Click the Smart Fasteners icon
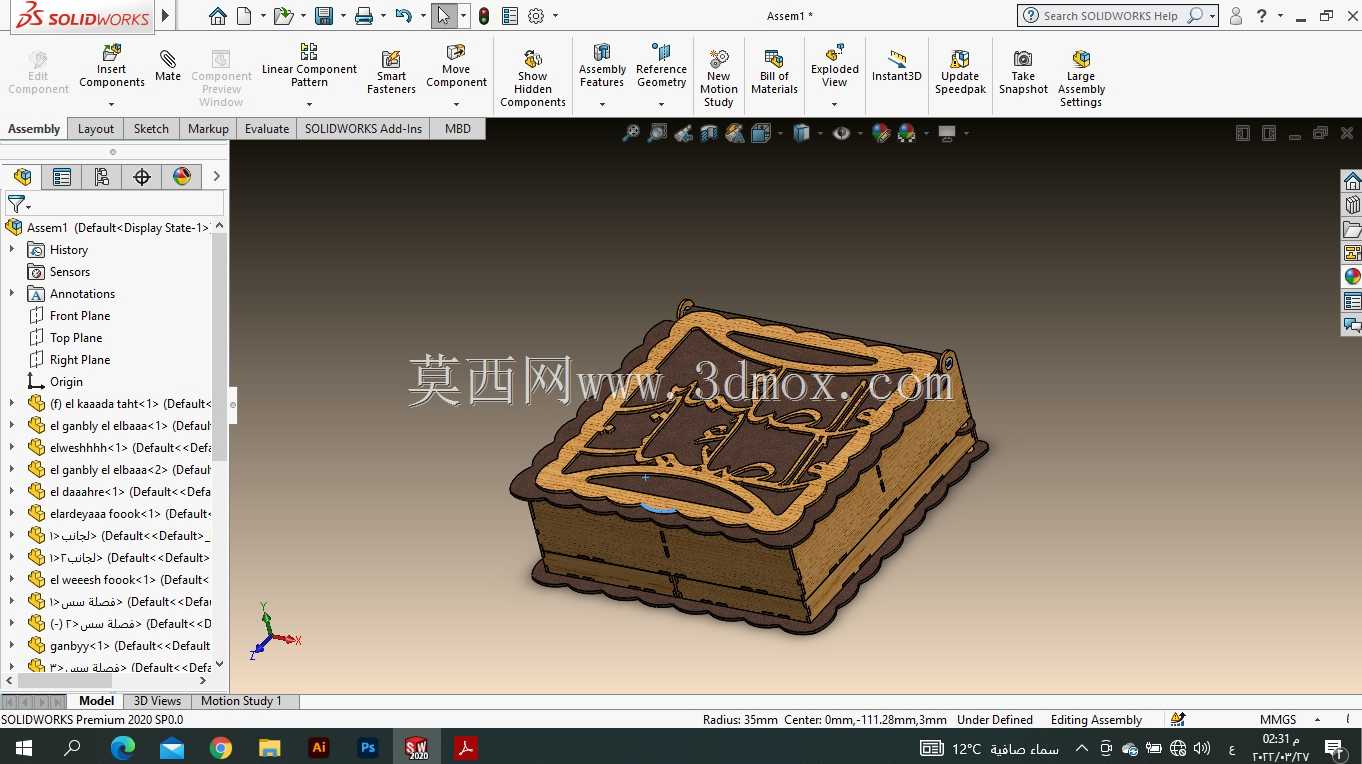This screenshot has width=1362, height=764. 391,72
